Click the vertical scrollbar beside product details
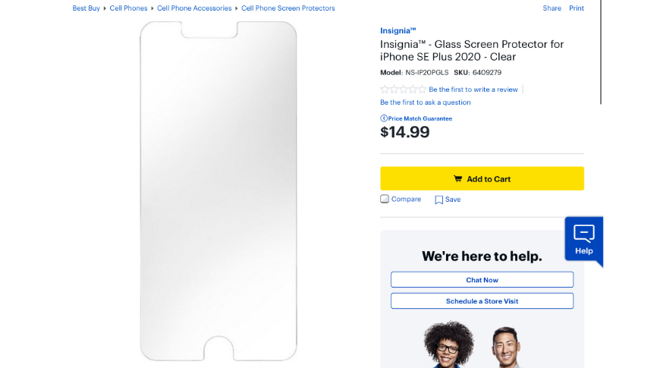This screenshot has width=660, height=368. tap(601, 52)
